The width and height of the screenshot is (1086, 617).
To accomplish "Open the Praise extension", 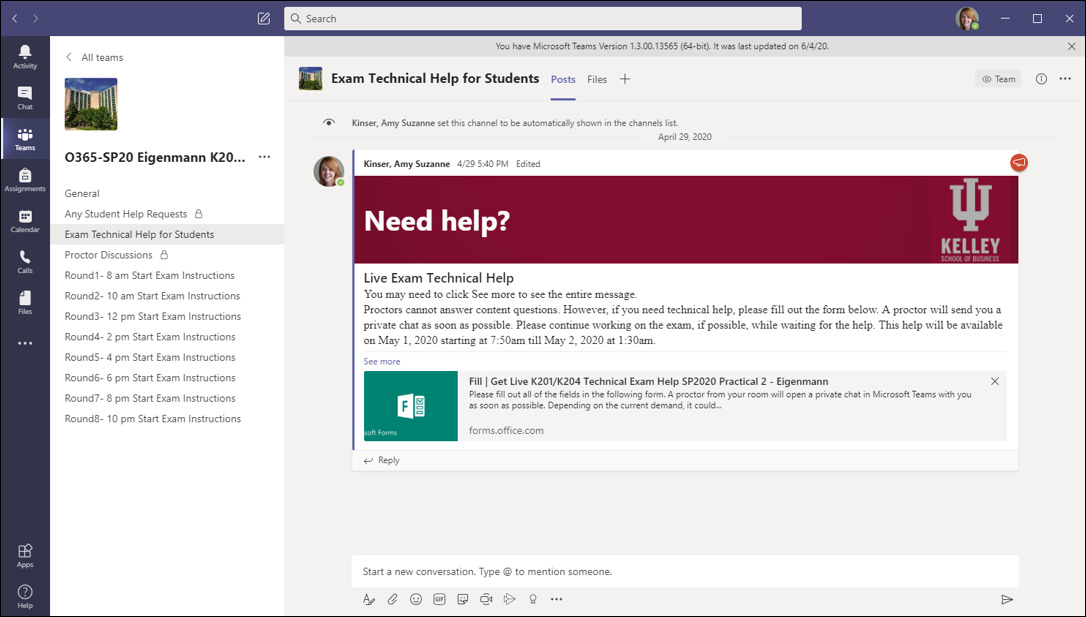I will (x=533, y=599).
